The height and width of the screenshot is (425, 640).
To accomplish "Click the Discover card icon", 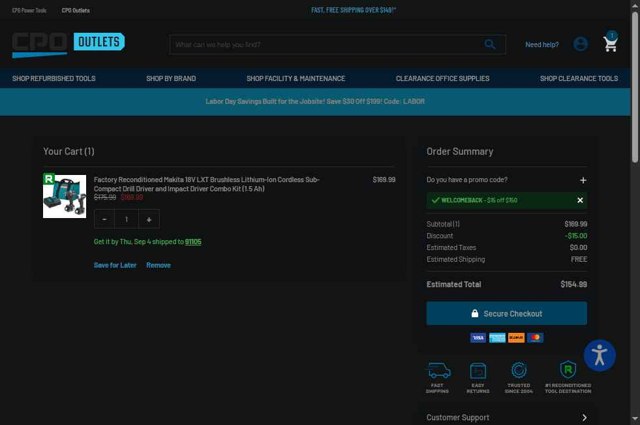I will tap(516, 338).
